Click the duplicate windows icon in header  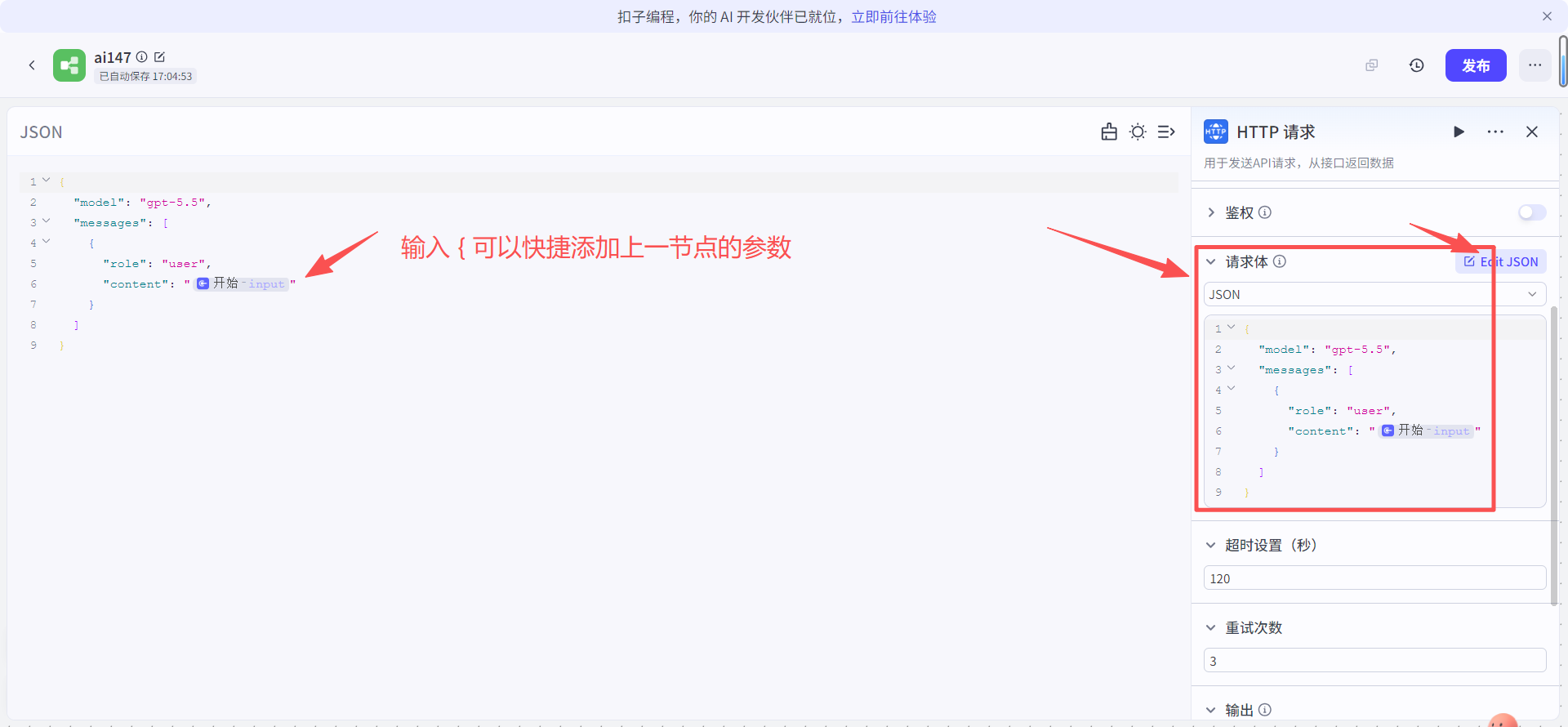click(x=1372, y=65)
